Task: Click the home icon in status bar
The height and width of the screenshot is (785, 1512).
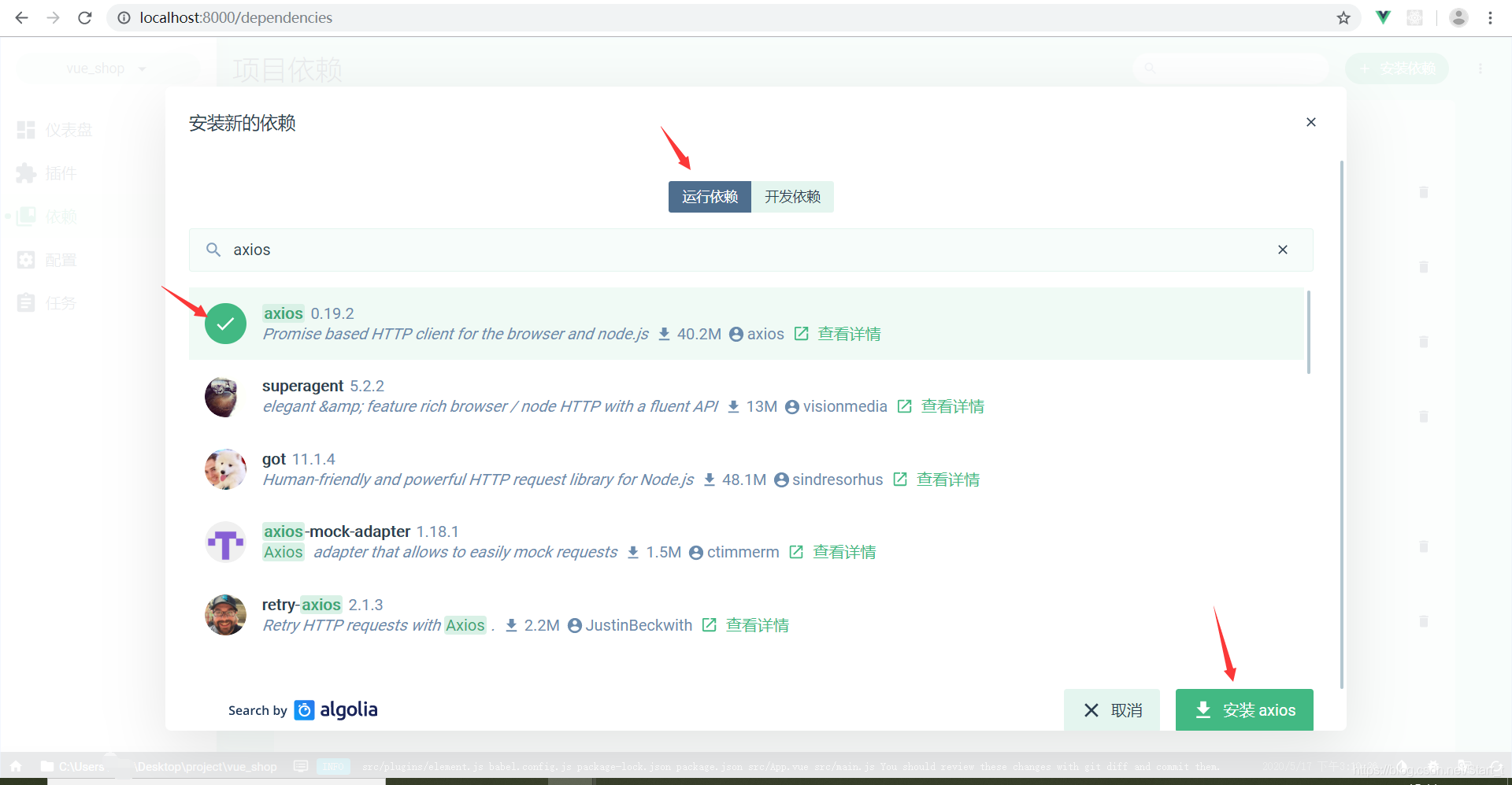Action: point(16,766)
